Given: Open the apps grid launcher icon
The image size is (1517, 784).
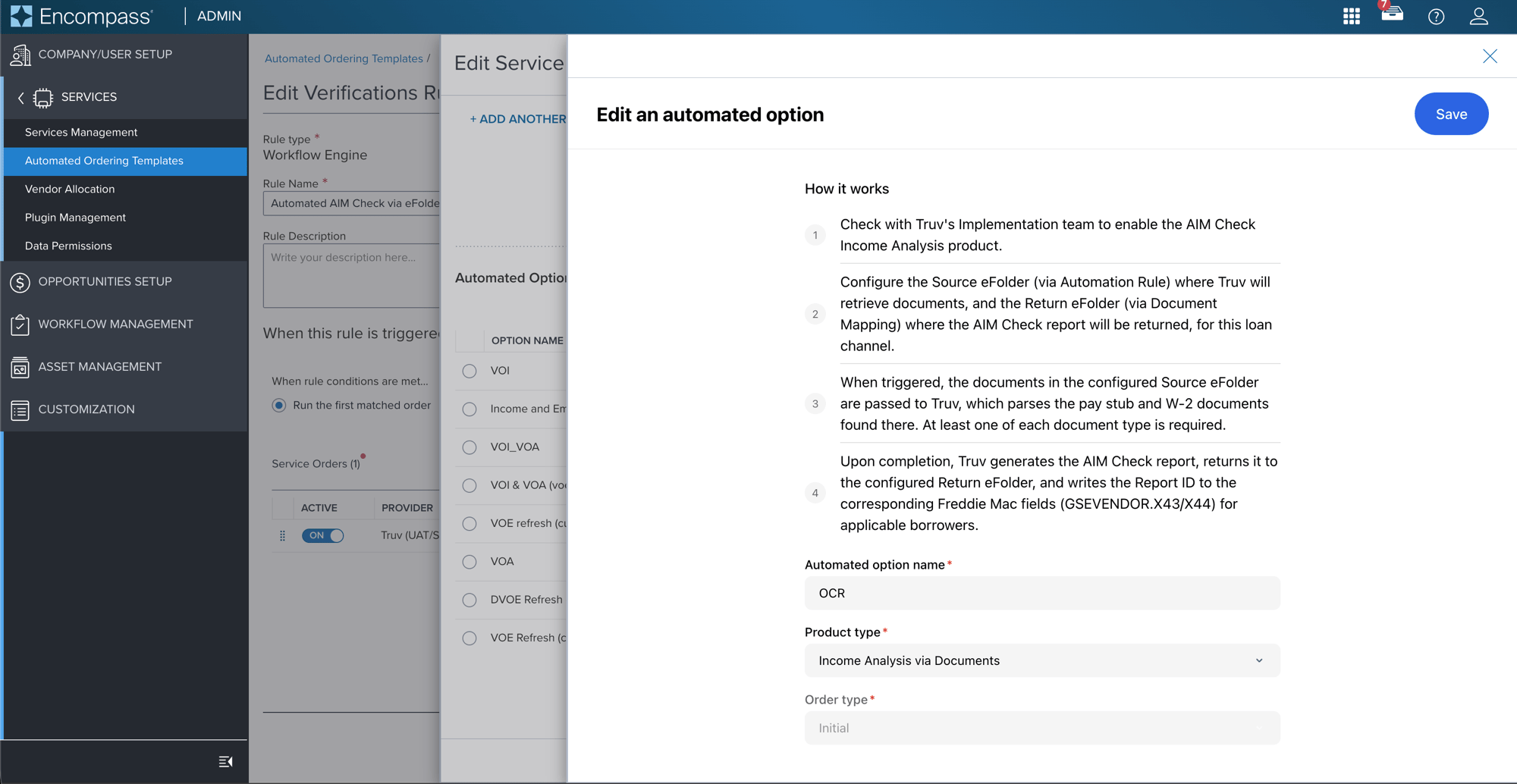Looking at the screenshot, I should click(1351, 16).
